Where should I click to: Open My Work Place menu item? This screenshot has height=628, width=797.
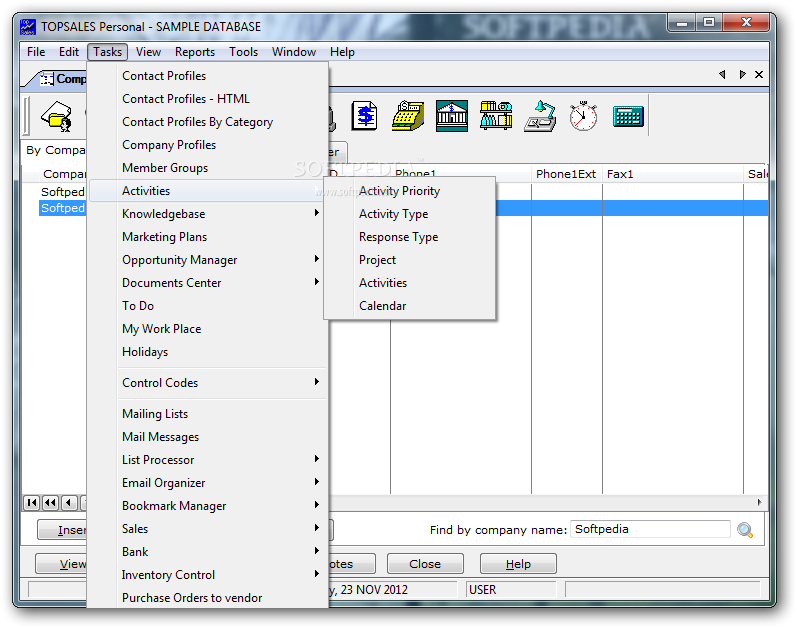(x=208, y=329)
